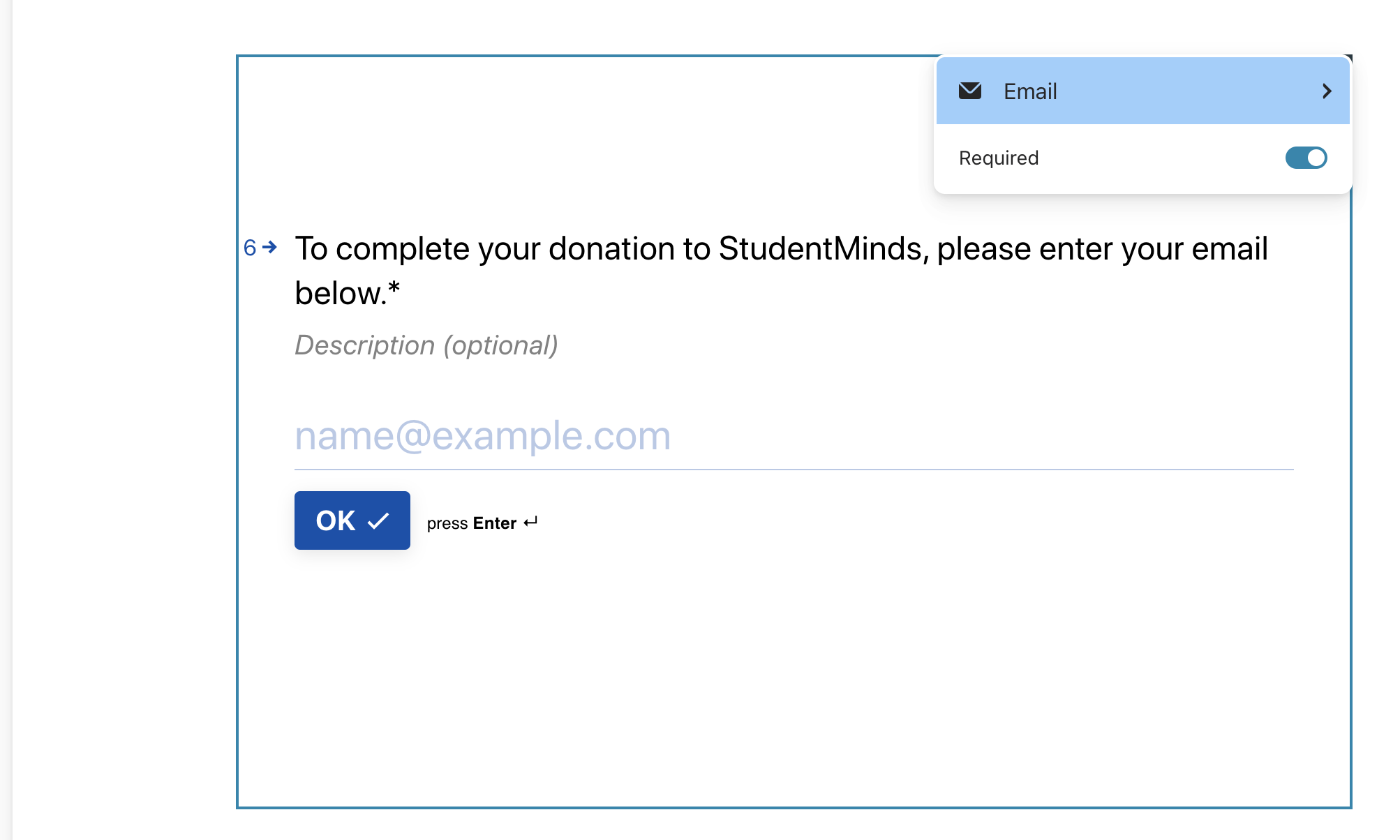Click the checkmark icon inside OK
Image resolution: width=1400 pixels, height=840 pixels.
coord(378,521)
